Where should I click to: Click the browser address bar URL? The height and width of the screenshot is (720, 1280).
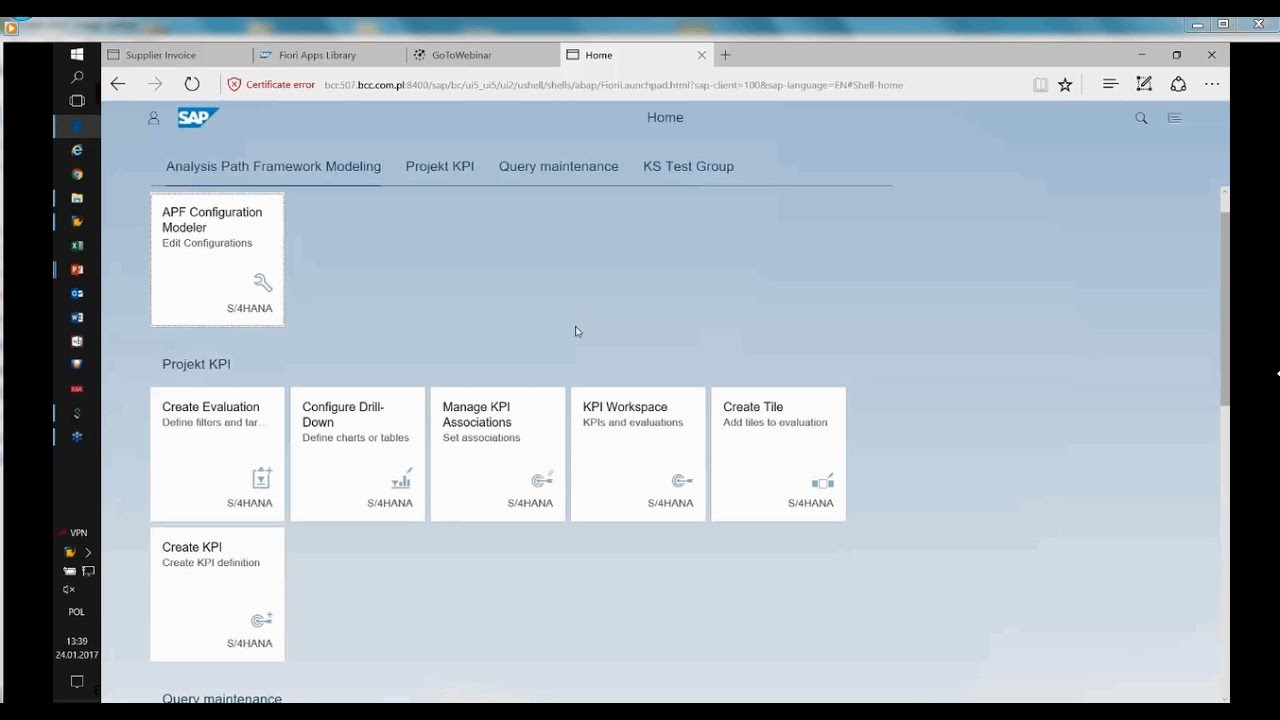pos(613,85)
